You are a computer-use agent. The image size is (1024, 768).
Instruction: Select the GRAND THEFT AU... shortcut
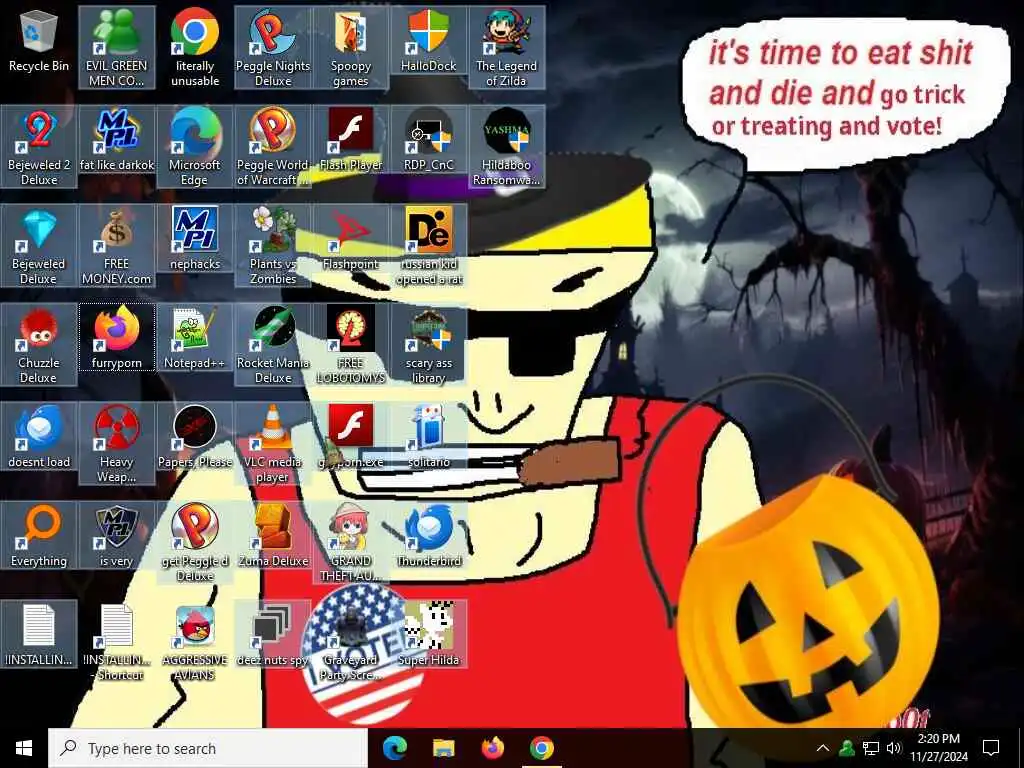pyautogui.click(x=351, y=543)
